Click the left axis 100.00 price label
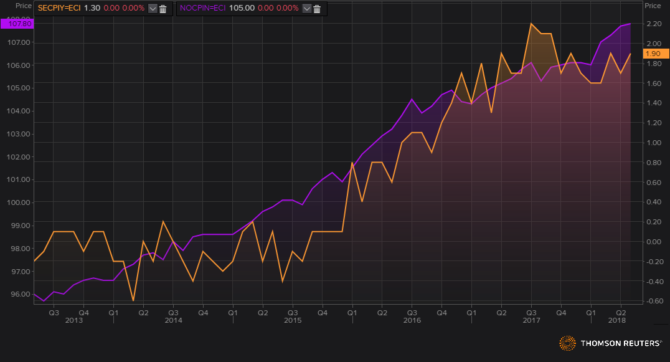This screenshot has height=362, width=670. (18, 203)
